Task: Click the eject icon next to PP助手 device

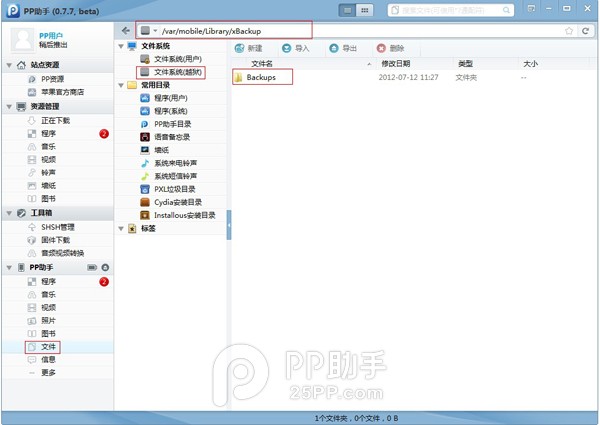Action: pyautogui.click(x=105, y=268)
